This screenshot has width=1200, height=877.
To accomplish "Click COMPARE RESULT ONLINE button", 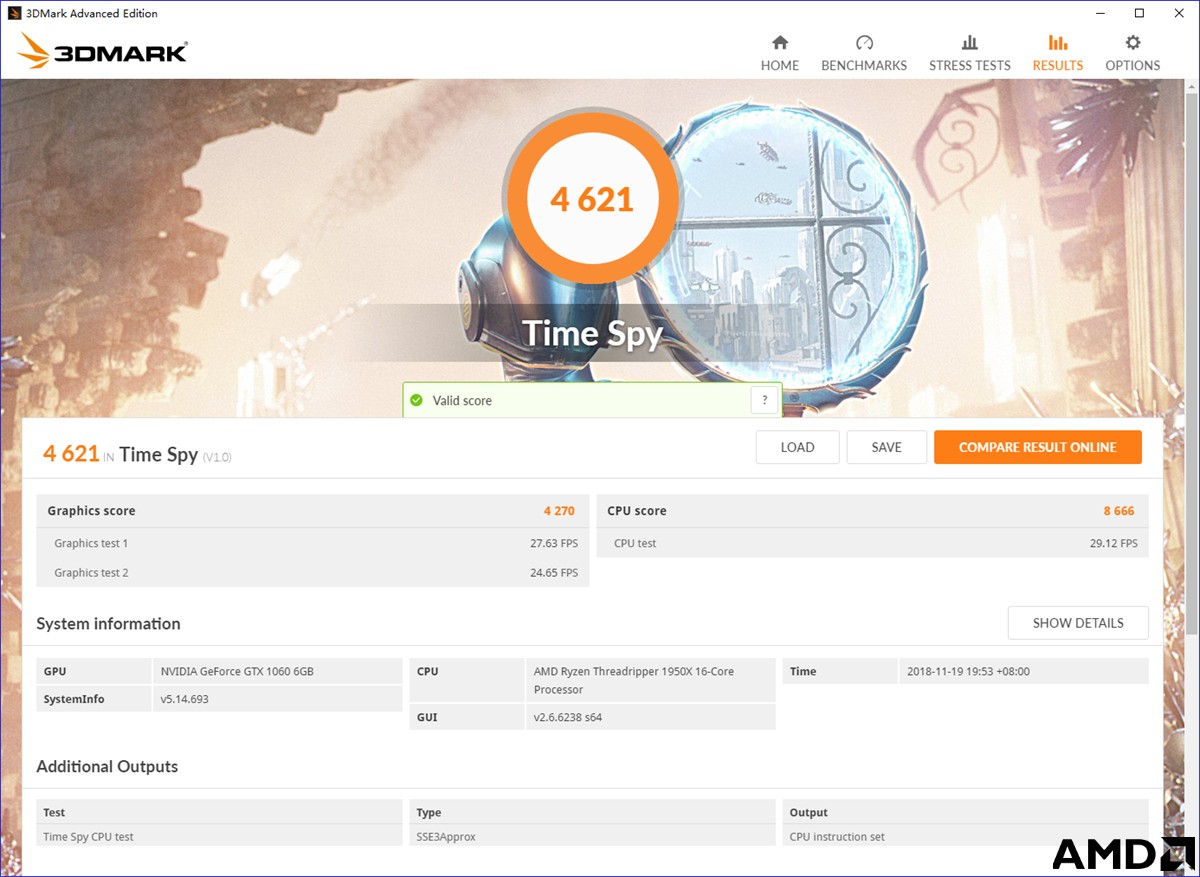I will pos(1038,447).
